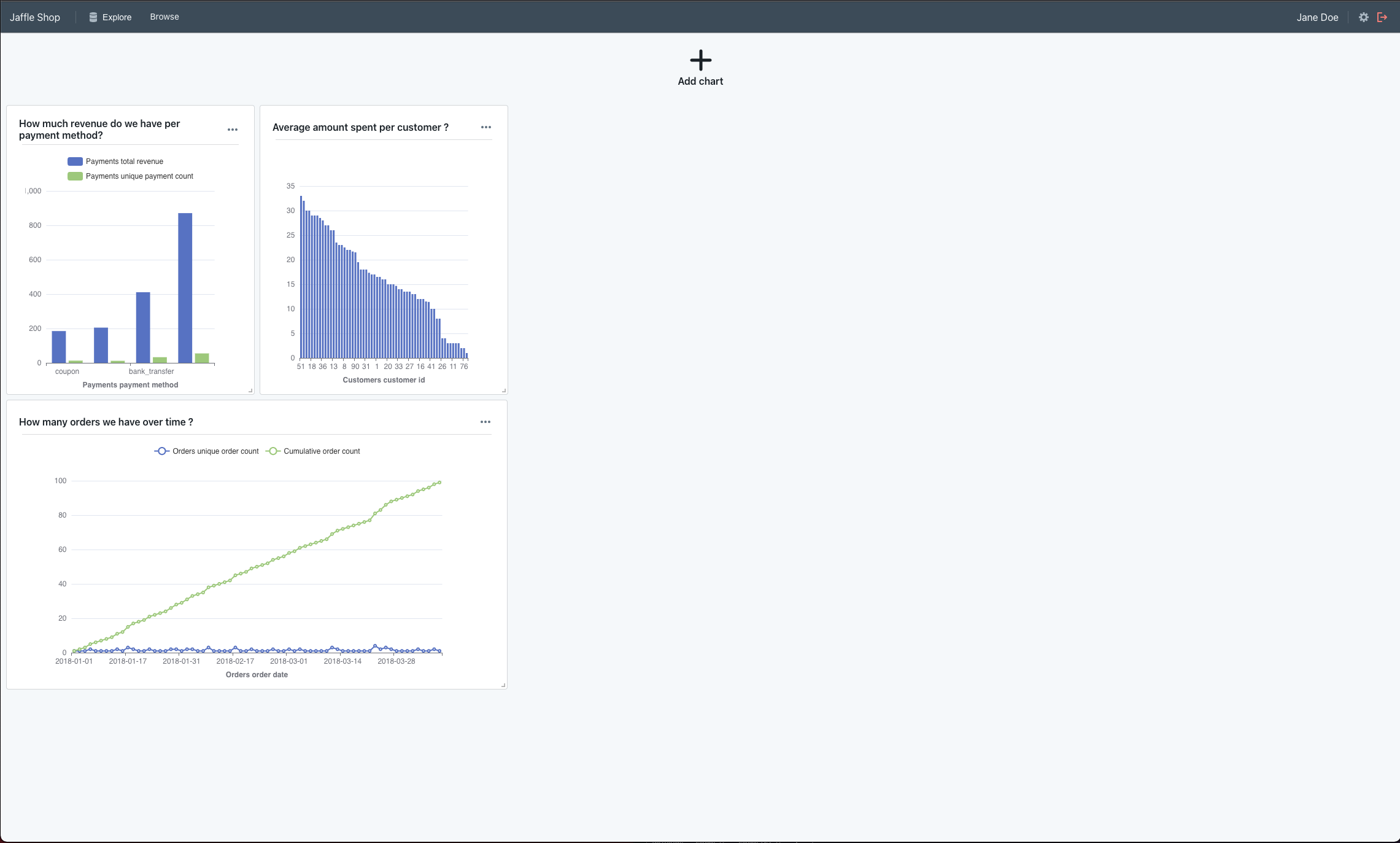This screenshot has height=843, width=1400.
Task: Open options menu for Average amount spent chart
Action: pos(486,127)
